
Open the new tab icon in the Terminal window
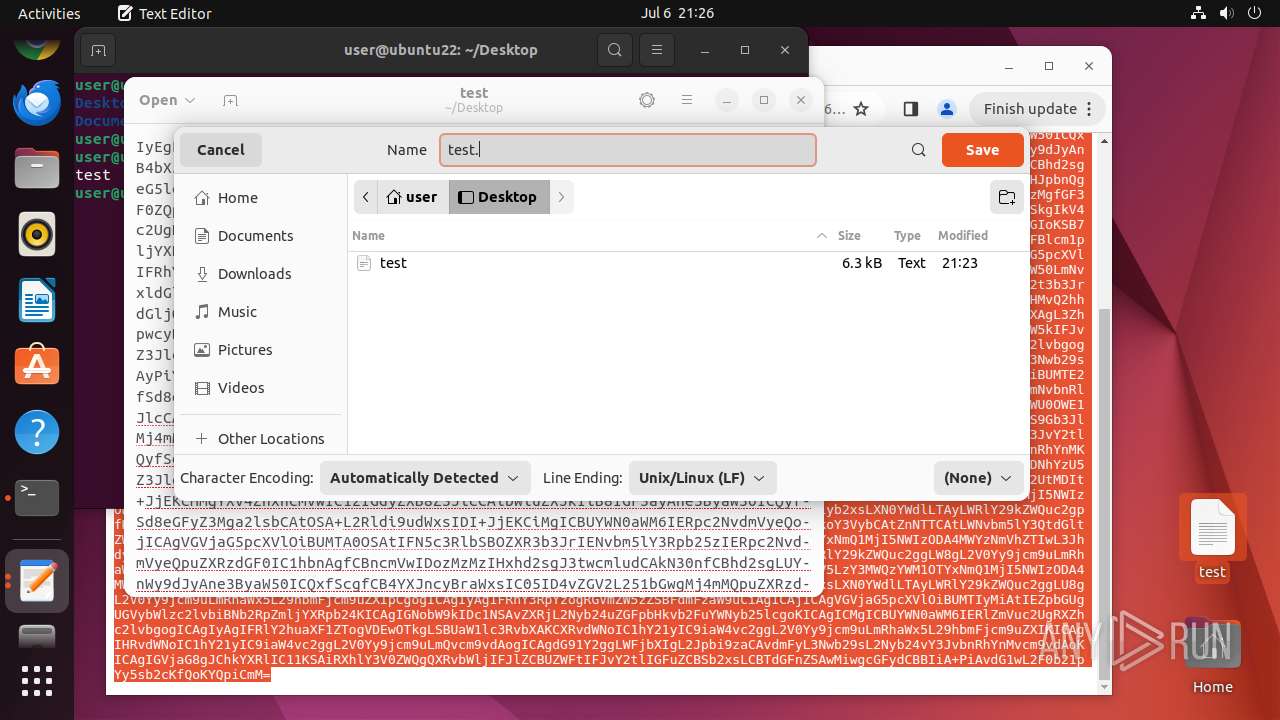(x=98, y=50)
